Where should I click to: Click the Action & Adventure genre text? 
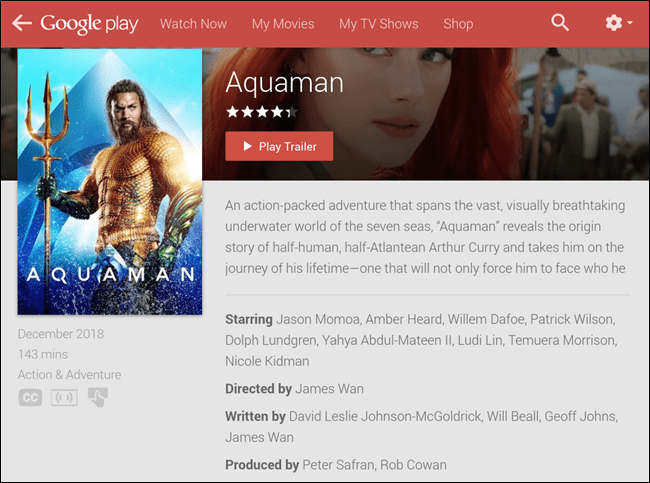pos(69,375)
